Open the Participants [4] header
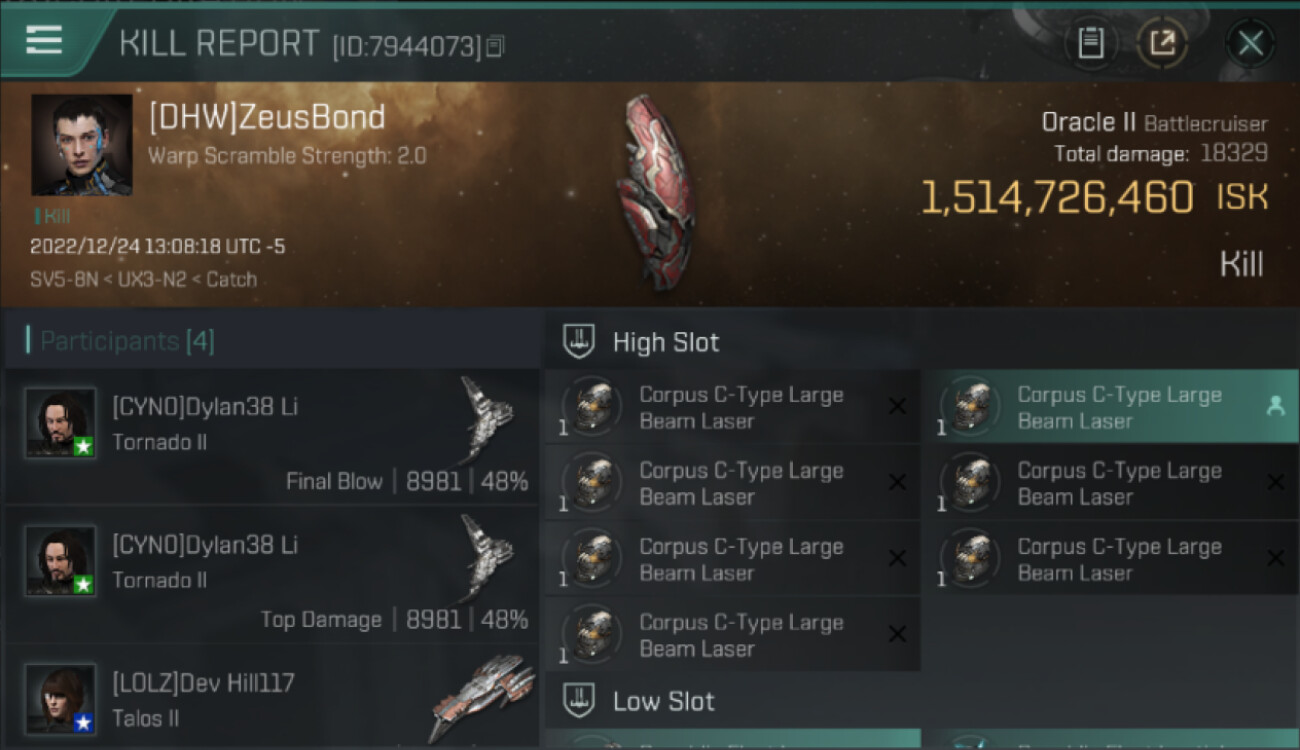Viewport: 1300px width, 750px height. click(x=126, y=341)
